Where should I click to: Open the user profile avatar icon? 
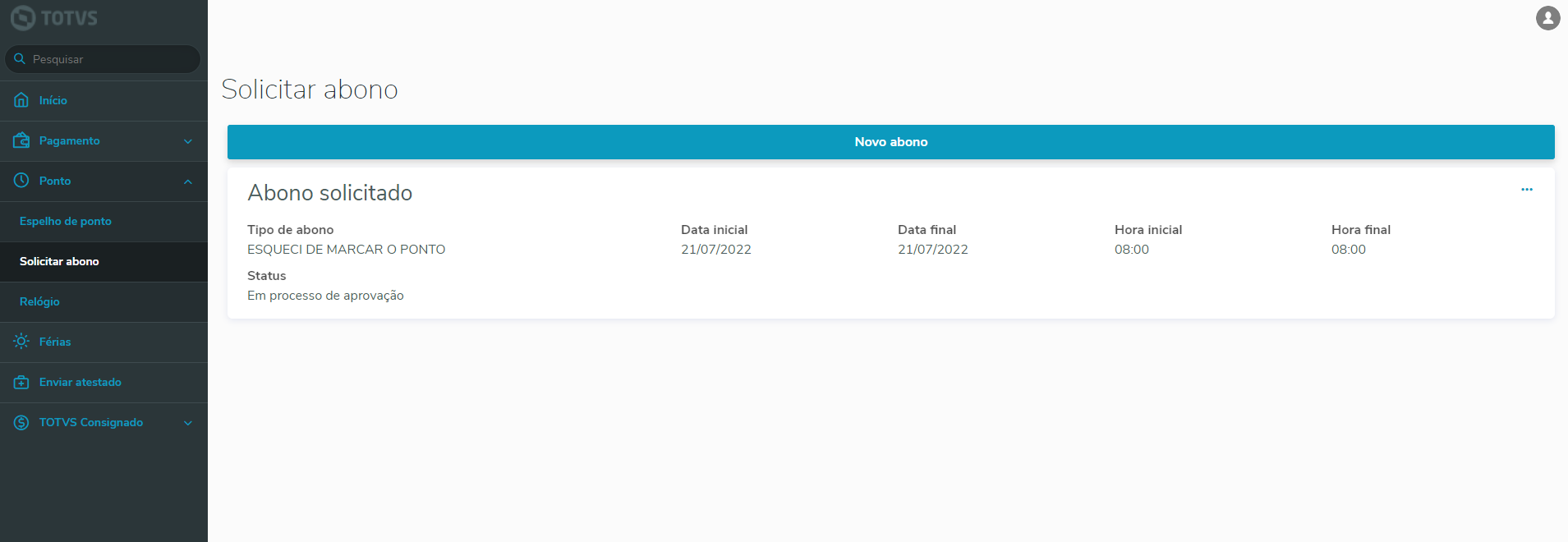1548,17
